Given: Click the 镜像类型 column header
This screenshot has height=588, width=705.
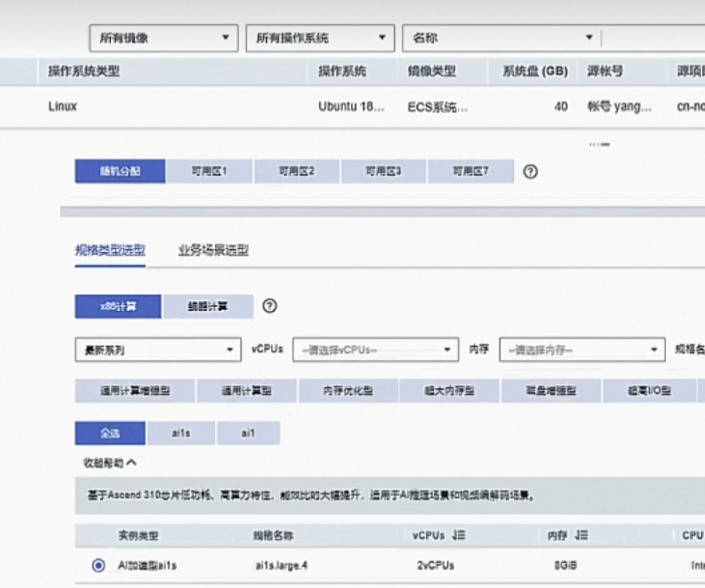Looking at the screenshot, I should coord(432,71).
